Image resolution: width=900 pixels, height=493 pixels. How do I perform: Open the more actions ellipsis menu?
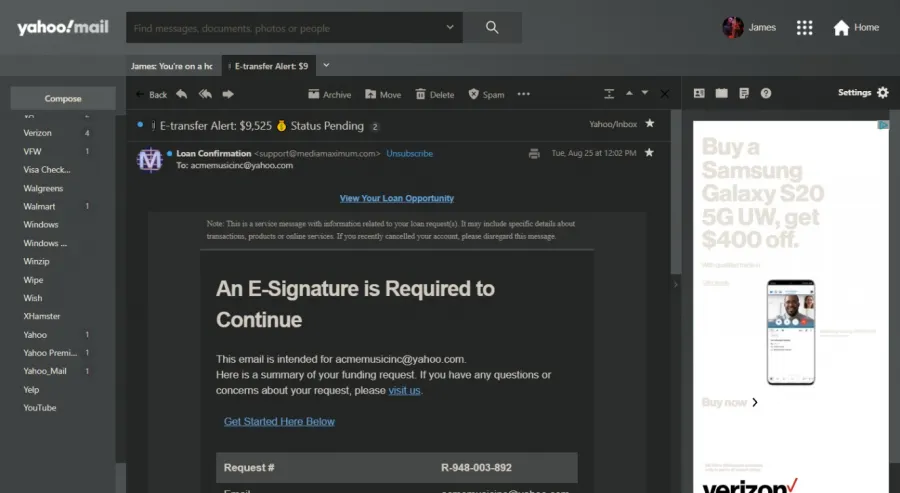[x=523, y=94]
